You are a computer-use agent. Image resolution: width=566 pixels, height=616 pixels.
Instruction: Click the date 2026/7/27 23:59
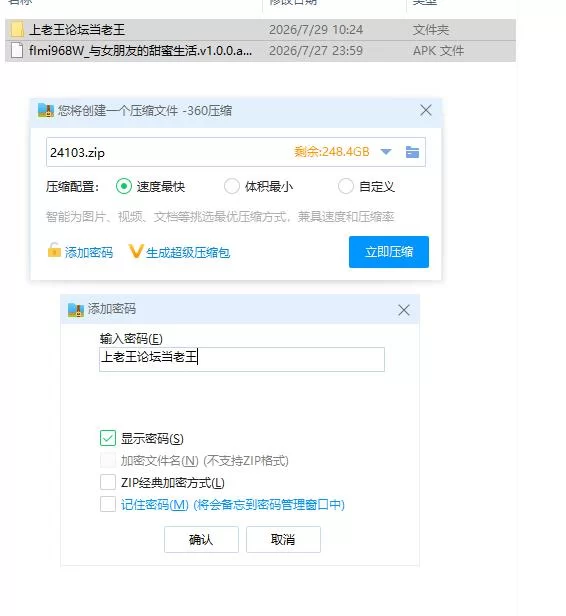[x=316, y=51]
